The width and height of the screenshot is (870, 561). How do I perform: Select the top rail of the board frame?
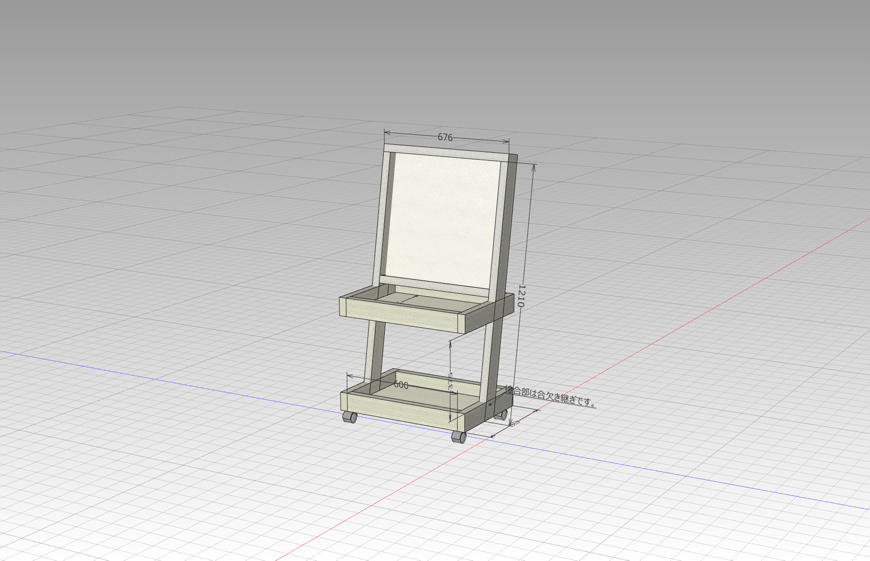point(446,153)
